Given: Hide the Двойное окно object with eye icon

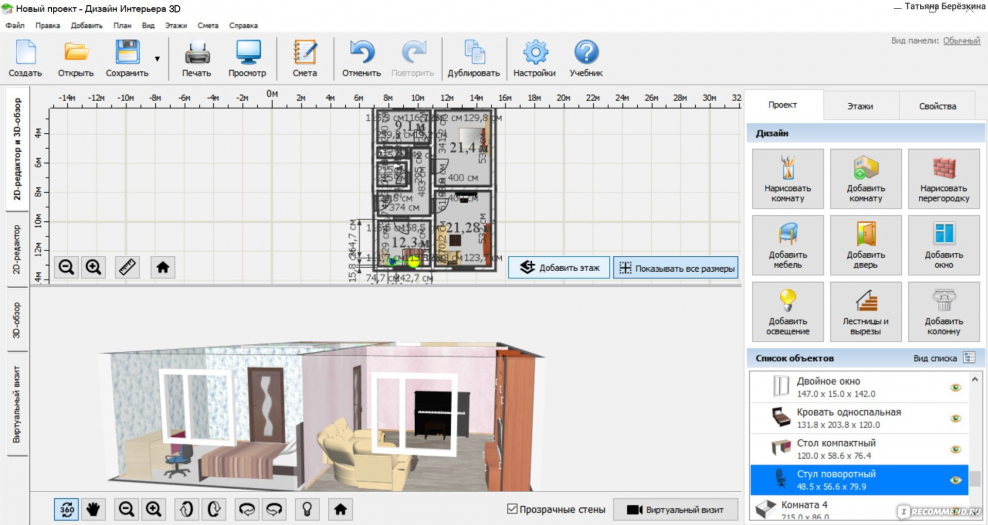Looking at the screenshot, I should tap(955, 388).
